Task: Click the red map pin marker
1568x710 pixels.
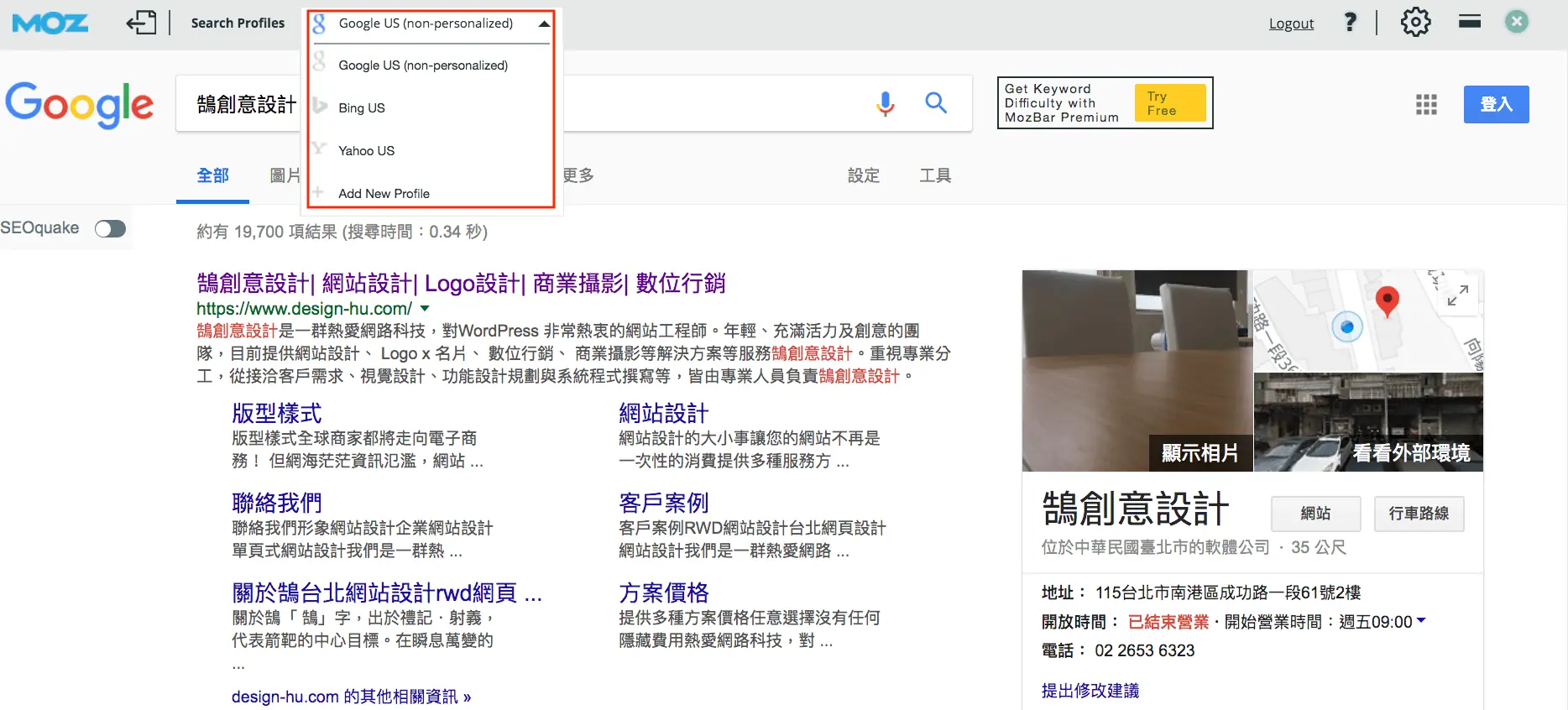Action: point(1388,301)
